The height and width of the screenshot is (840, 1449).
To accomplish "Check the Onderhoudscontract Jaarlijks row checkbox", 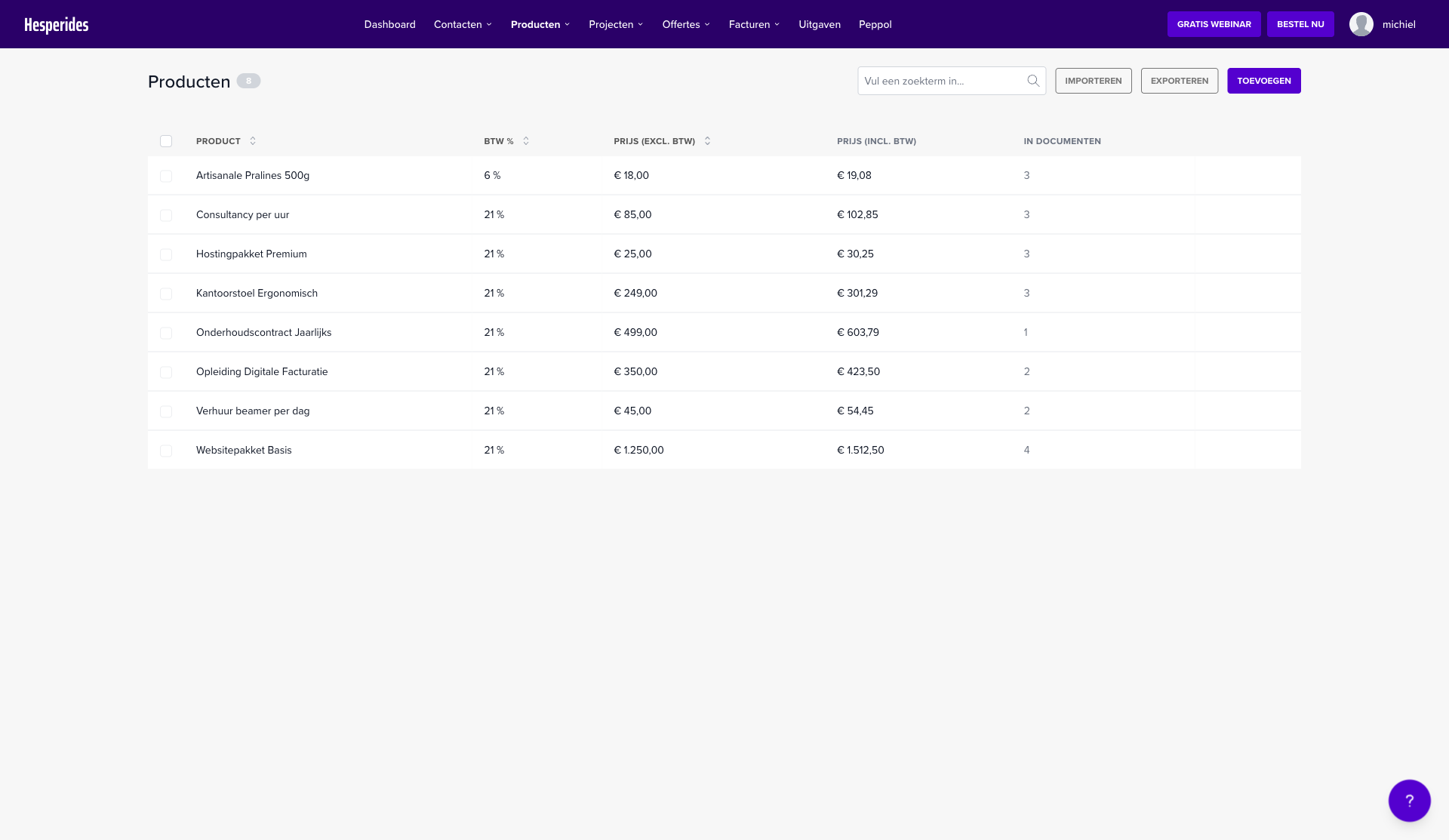I will tap(166, 333).
